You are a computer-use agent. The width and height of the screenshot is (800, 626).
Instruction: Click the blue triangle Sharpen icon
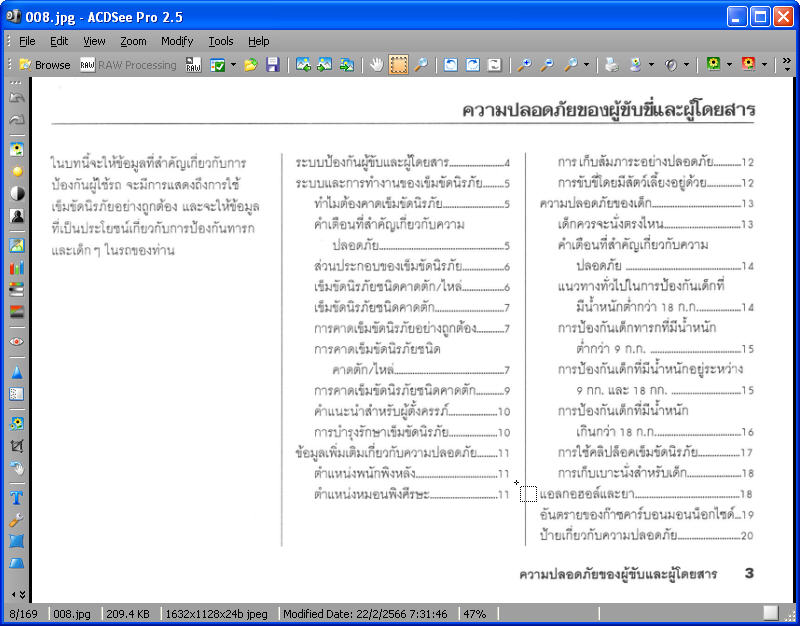(17, 372)
